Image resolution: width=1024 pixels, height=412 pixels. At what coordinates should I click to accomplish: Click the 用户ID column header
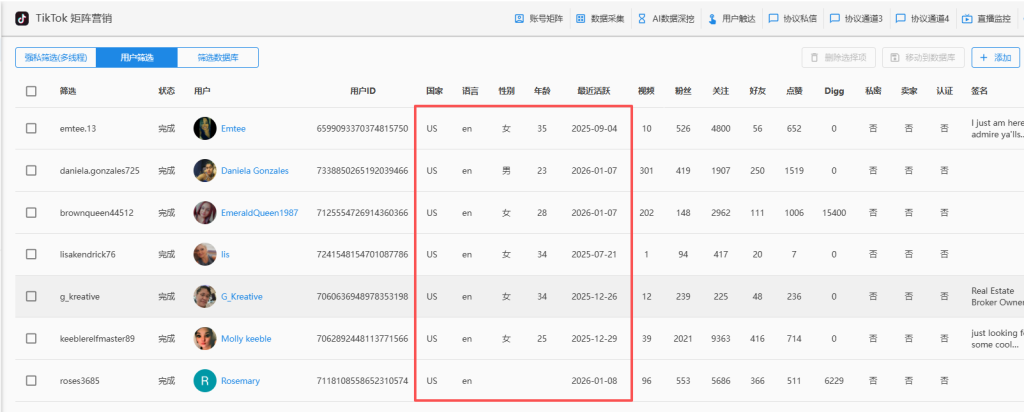coord(362,91)
